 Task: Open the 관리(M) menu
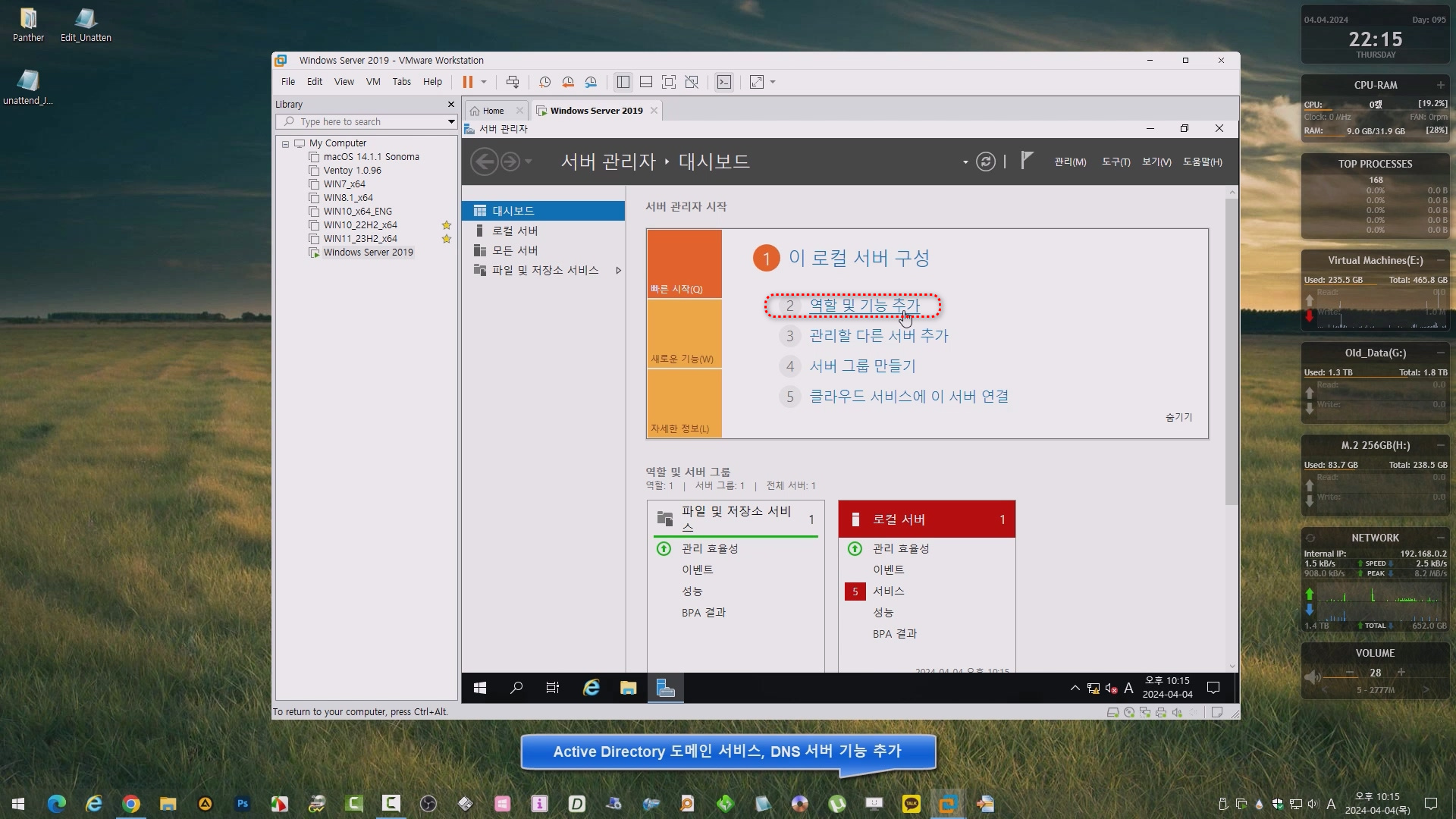coord(1070,162)
